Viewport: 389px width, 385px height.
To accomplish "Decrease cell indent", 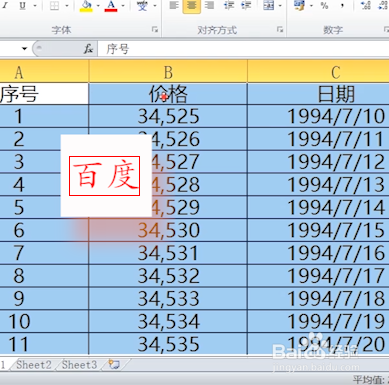I will (229, 5).
